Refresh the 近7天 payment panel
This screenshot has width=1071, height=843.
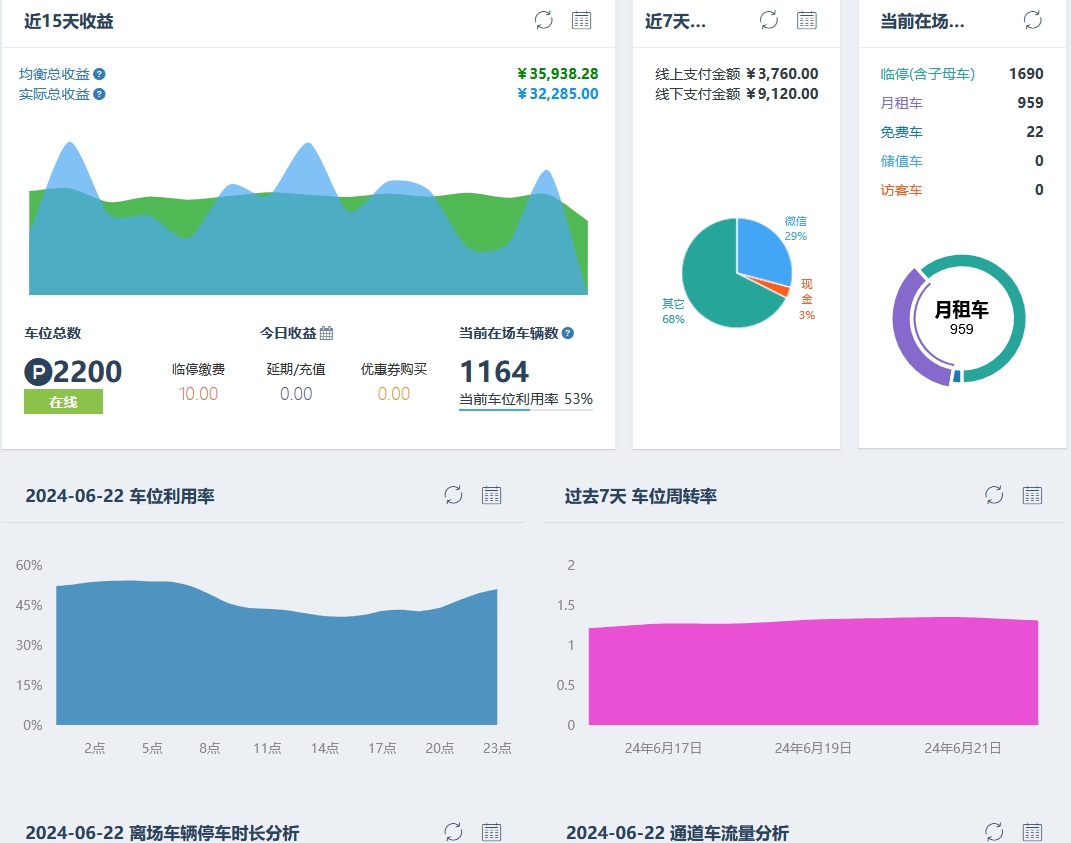coord(769,20)
